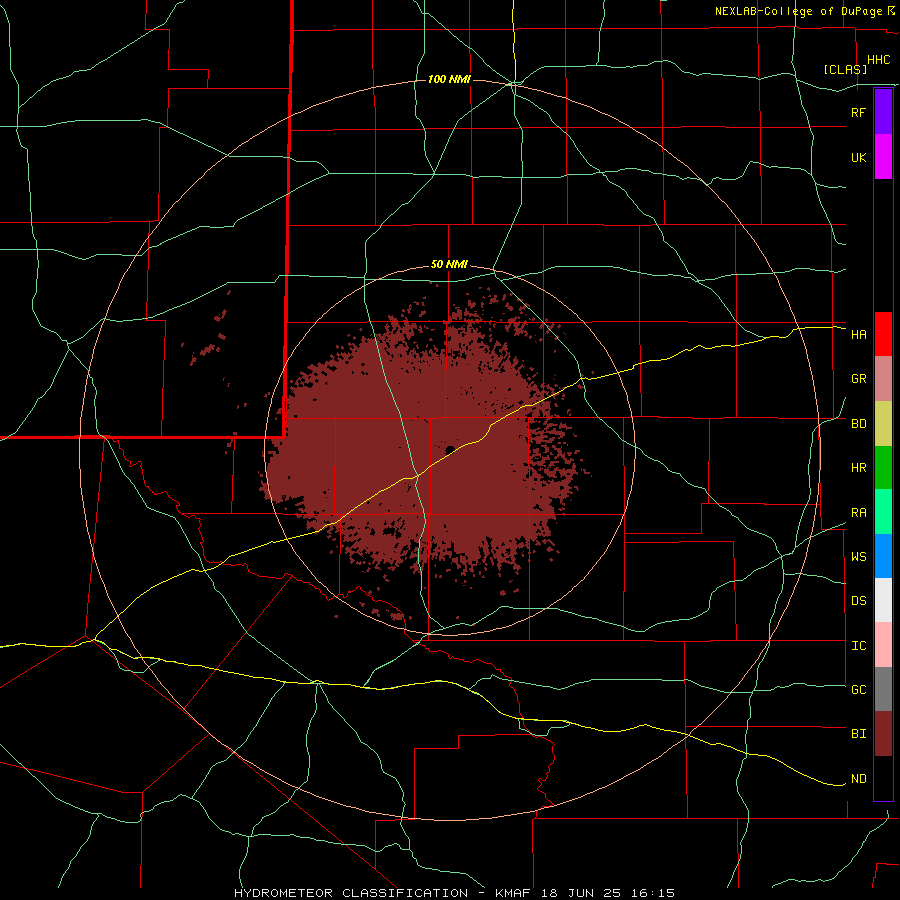The height and width of the screenshot is (900, 900).
Task: Click the HHC product label
Action: pyautogui.click(x=878, y=60)
